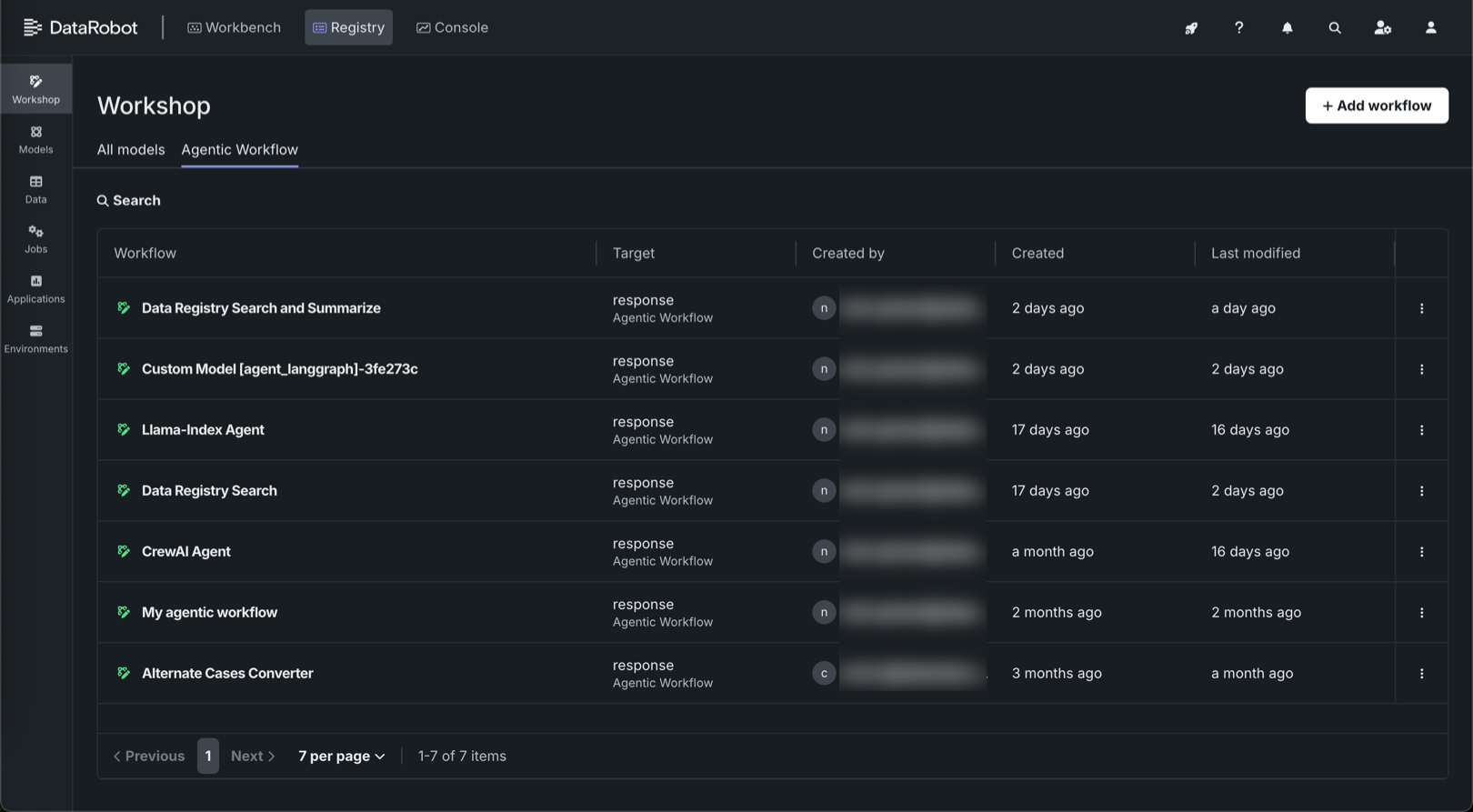Open the user profile icon
The width and height of the screenshot is (1473, 812).
(x=1430, y=28)
